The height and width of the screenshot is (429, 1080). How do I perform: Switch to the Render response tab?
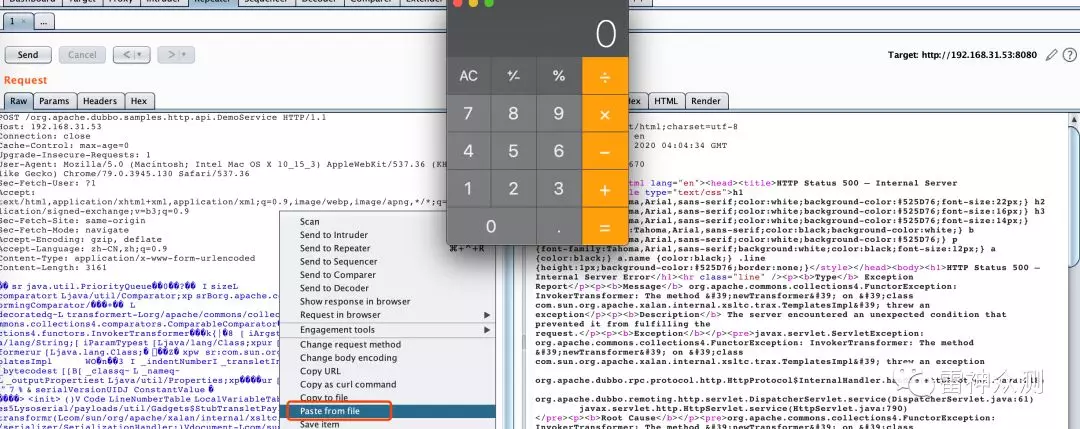tap(705, 101)
